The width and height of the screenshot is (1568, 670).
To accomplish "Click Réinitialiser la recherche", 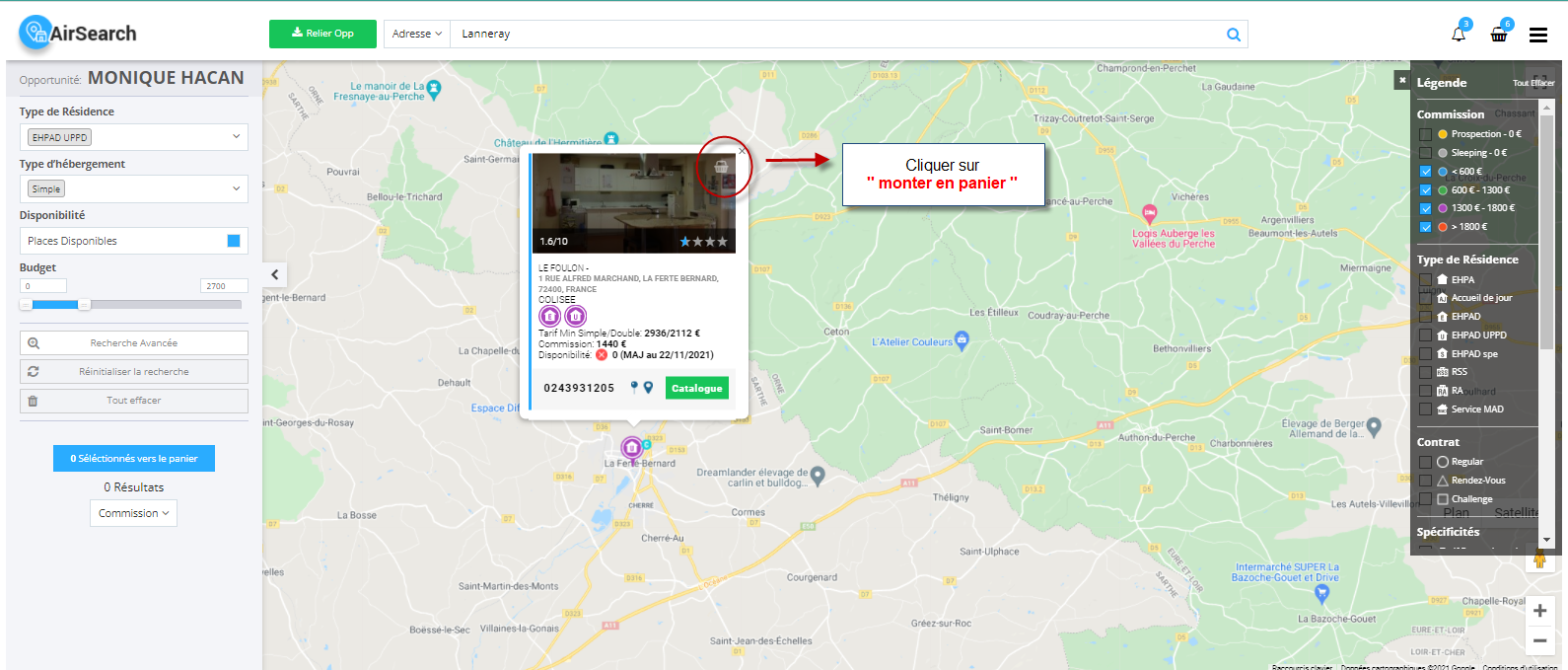I will pos(134,372).
